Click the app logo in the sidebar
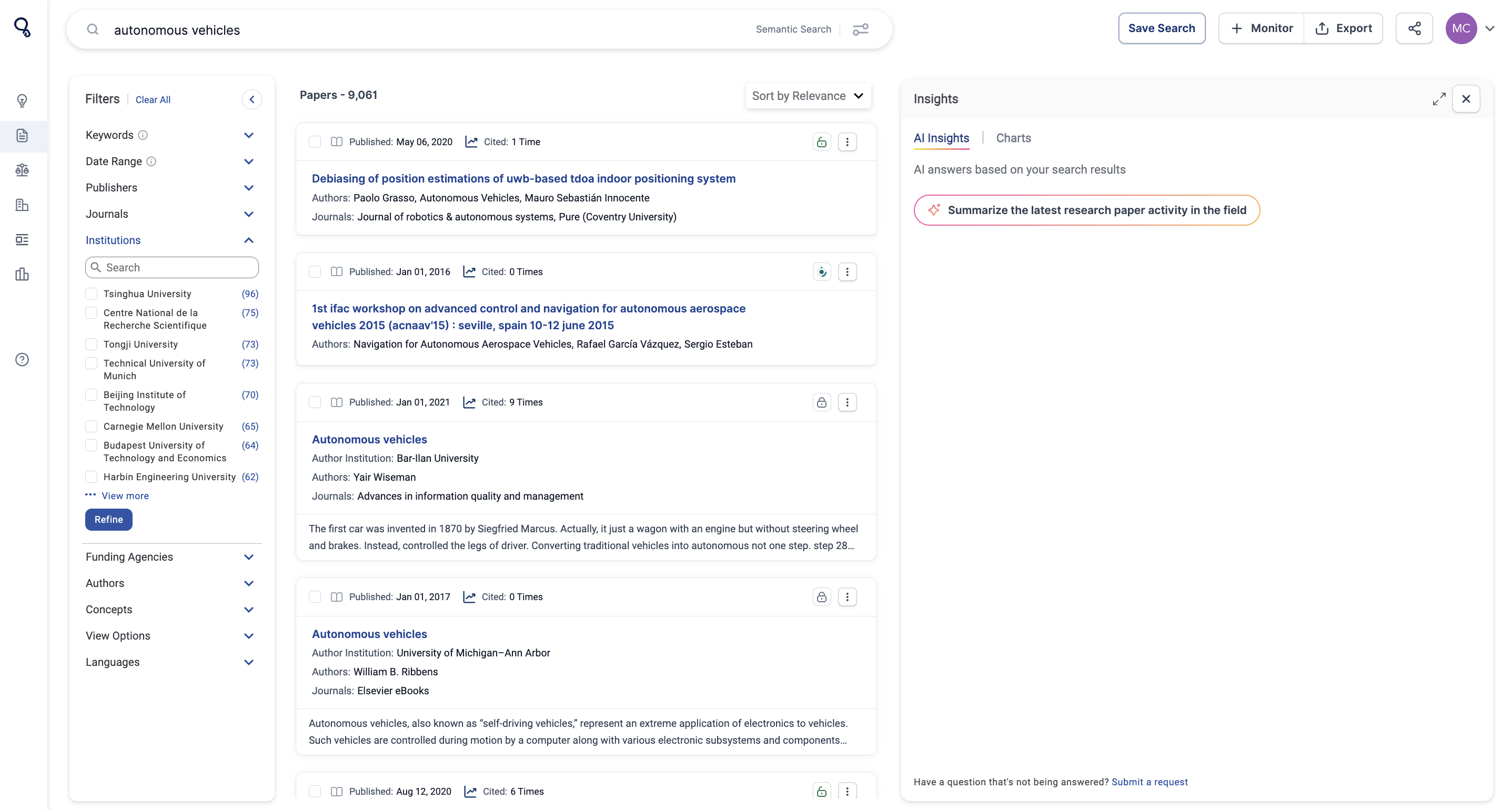The image size is (1512, 810). tap(22, 27)
